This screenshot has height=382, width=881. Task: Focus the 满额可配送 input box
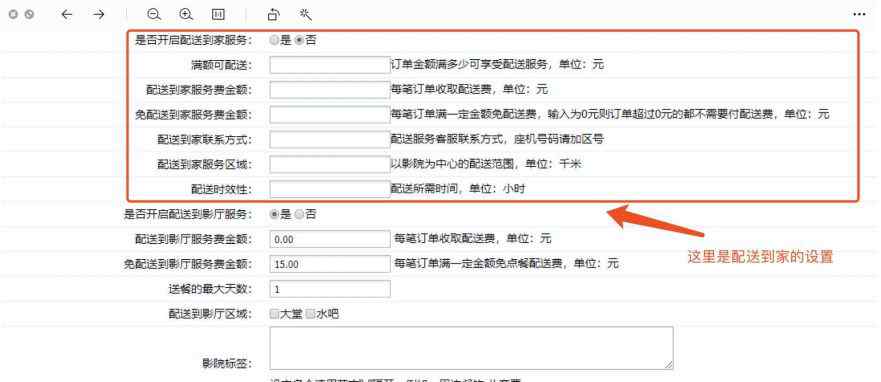click(330, 65)
